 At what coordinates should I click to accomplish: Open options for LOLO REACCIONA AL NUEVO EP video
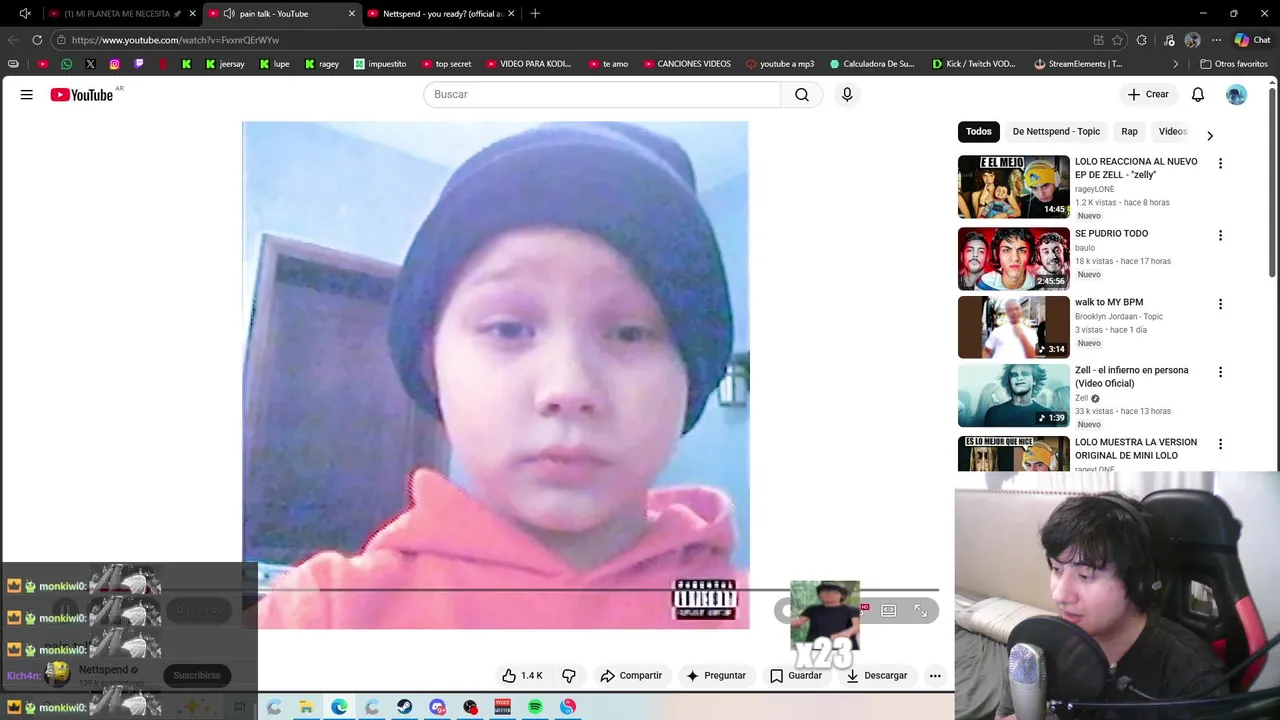1220,163
